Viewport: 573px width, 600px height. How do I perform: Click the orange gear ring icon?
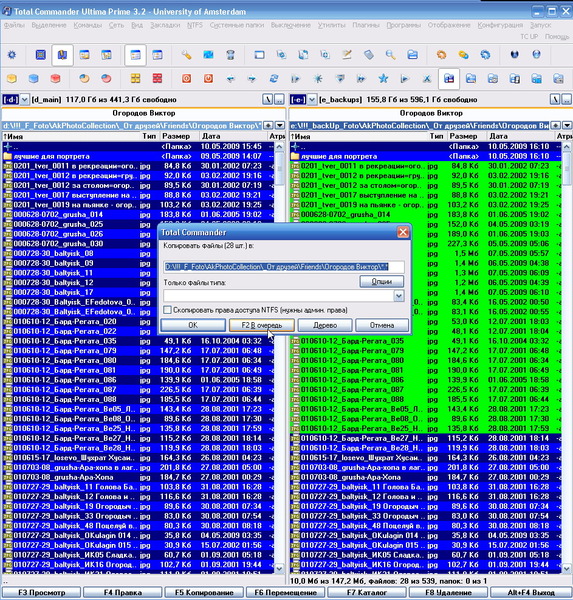(441, 55)
